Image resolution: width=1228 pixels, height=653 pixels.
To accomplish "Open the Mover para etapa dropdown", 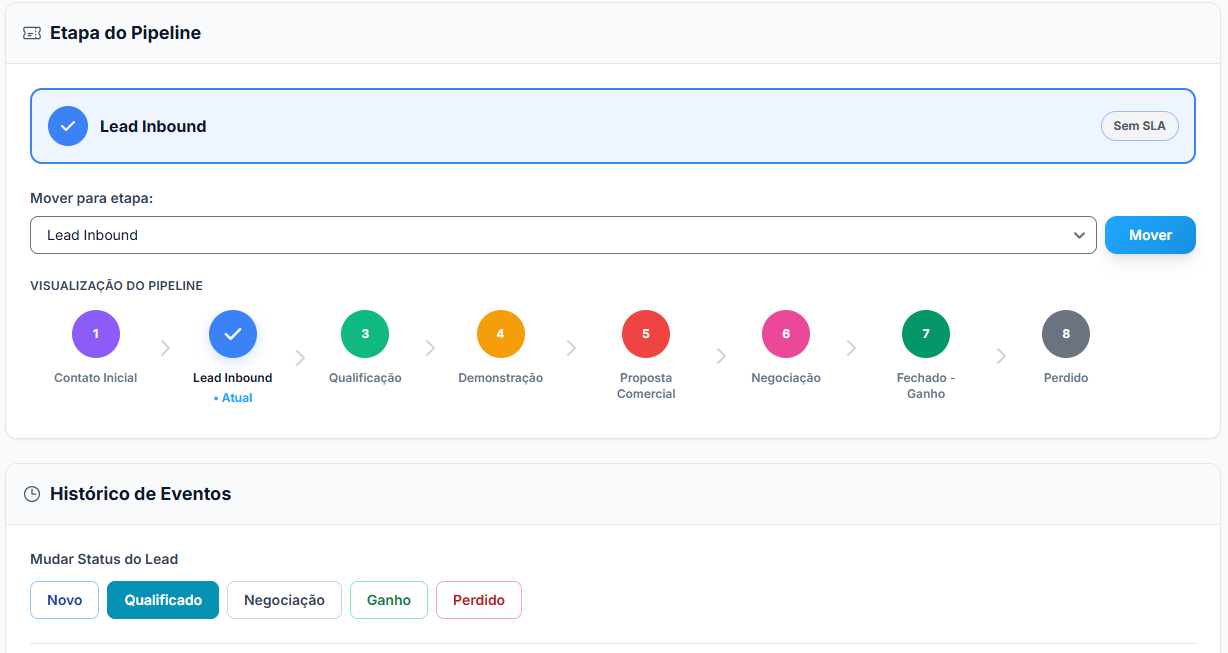I will click(563, 235).
